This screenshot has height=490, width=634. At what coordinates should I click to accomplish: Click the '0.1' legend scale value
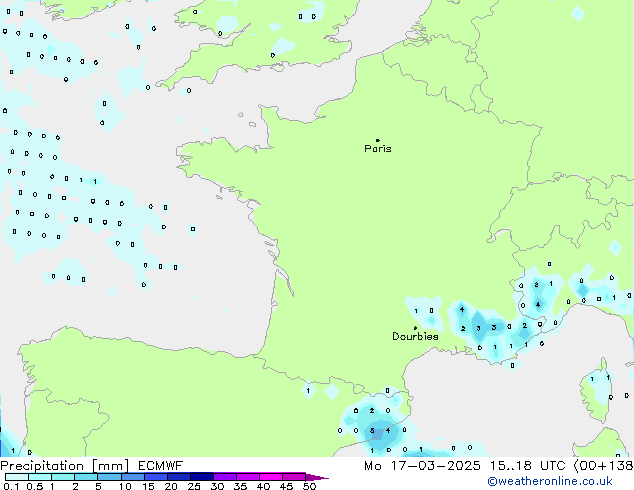coord(11,486)
